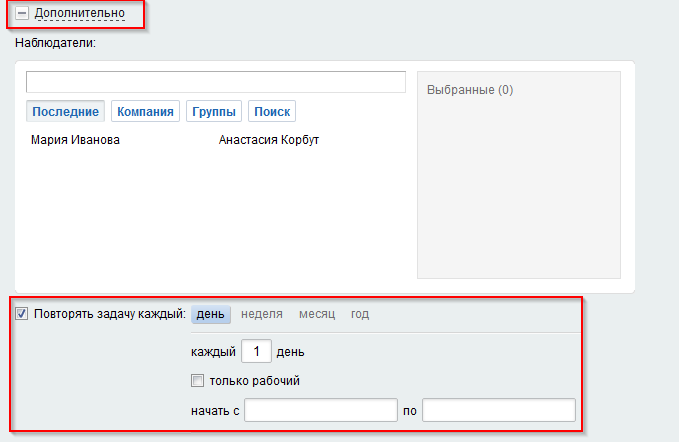The height and width of the screenshot is (442, 679).
Task: Open the Группы tab
Action: [x=214, y=112]
